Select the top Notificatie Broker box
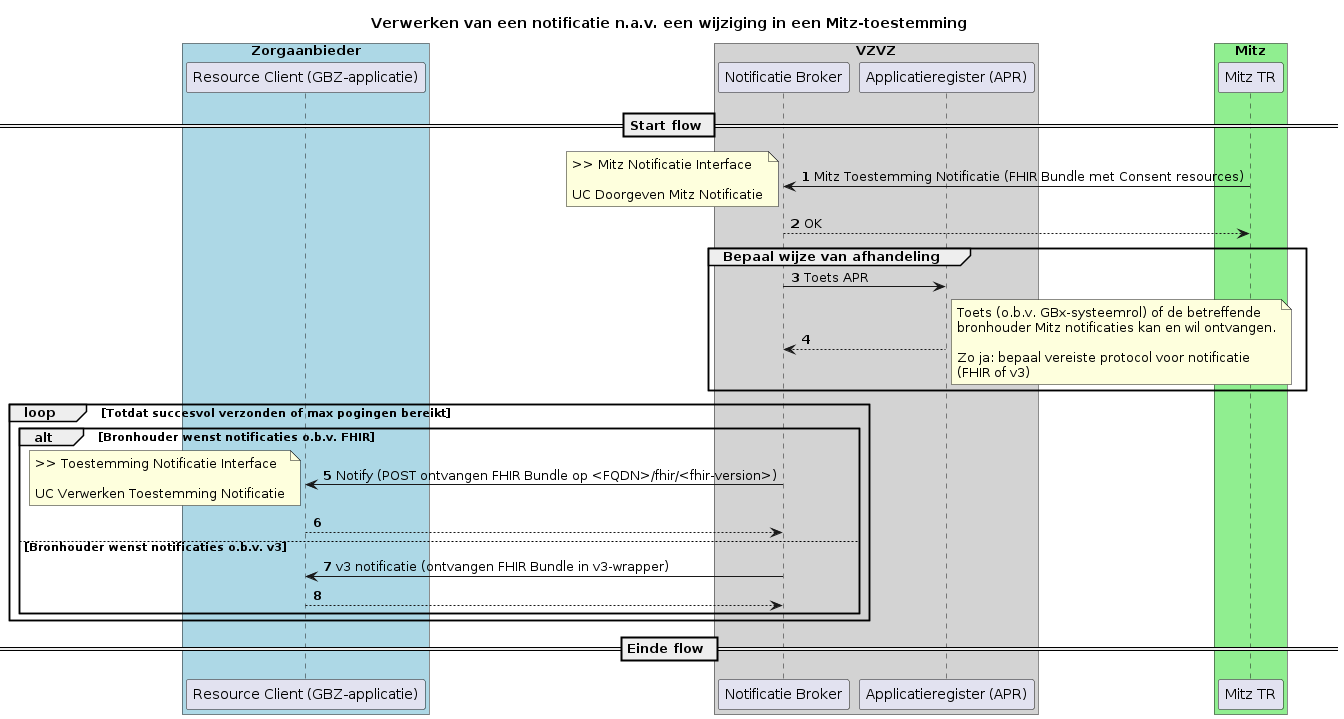This screenshot has width=1344, height=719. coord(783,77)
